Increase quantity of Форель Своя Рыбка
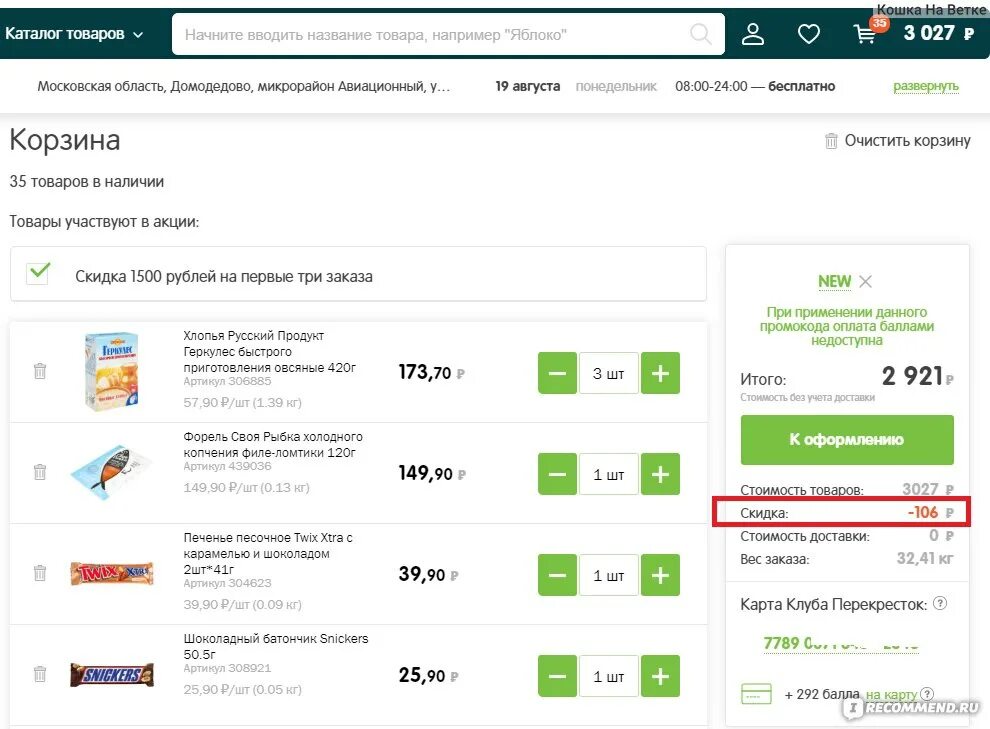Screen dimensions: 990x729 [660, 474]
